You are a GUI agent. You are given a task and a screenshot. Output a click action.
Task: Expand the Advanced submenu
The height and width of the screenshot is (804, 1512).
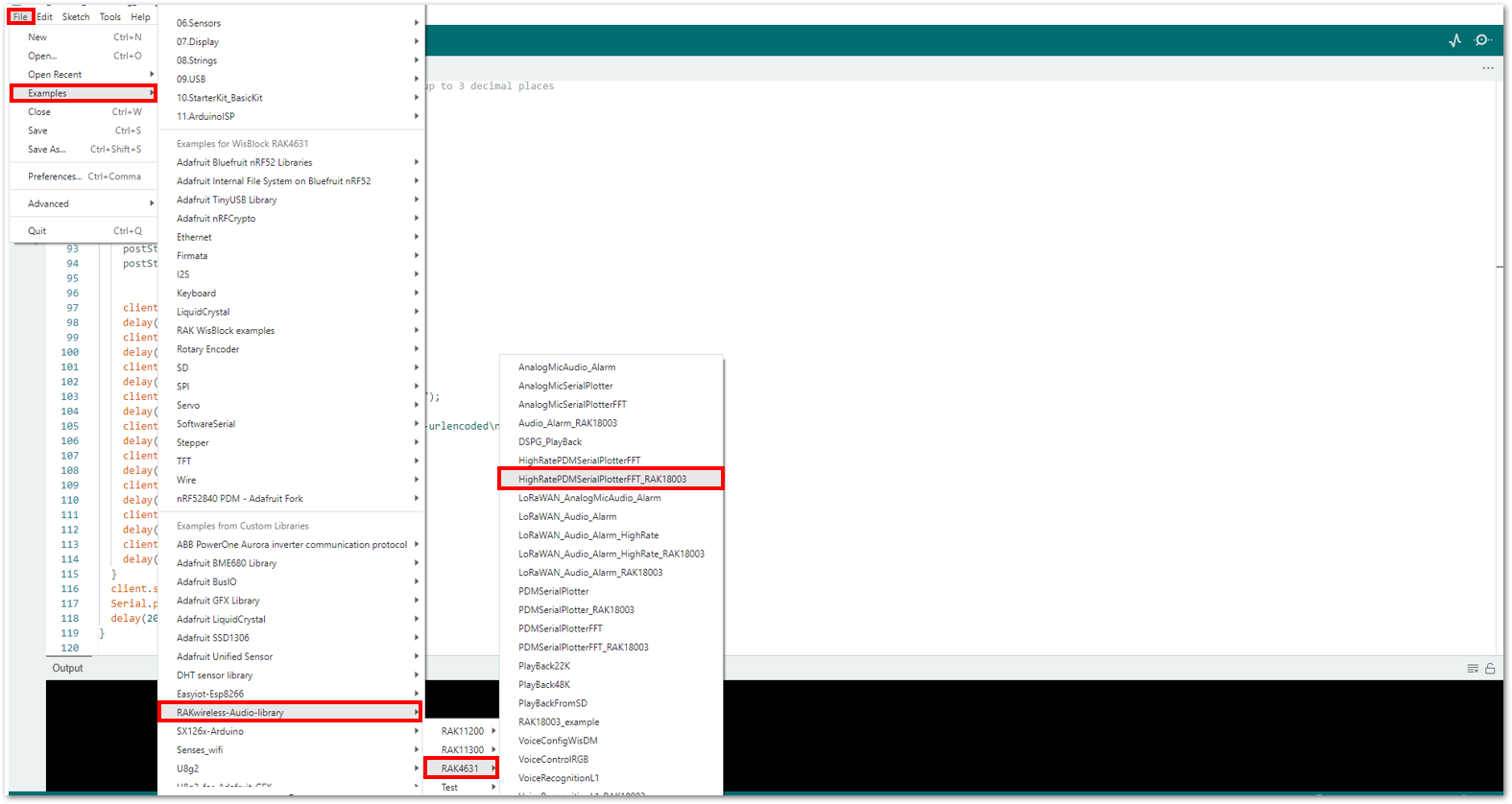(84, 203)
